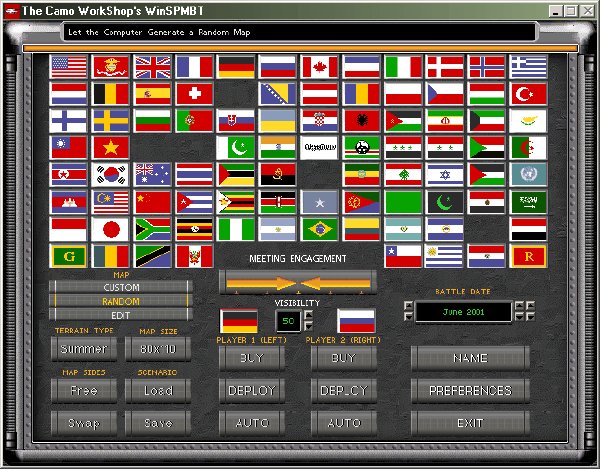The width and height of the screenshot is (600, 469).
Task: Open the NAME button
Action: (x=470, y=358)
